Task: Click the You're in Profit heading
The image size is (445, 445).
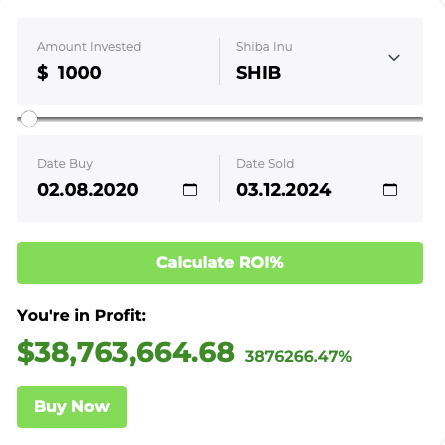Action: pyautogui.click(x=81, y=315)
